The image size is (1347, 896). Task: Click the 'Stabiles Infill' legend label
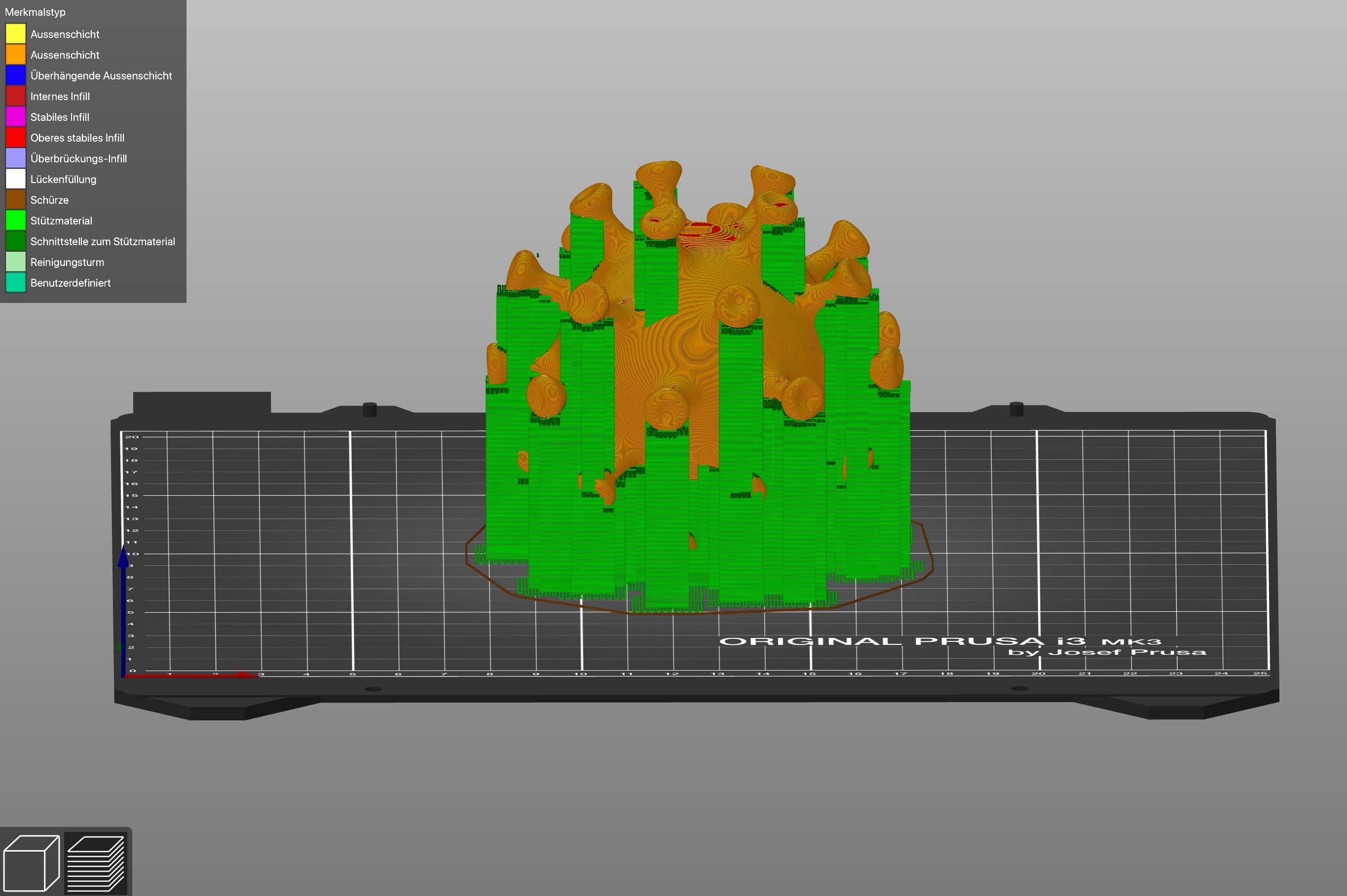click(x=60, y=116)
